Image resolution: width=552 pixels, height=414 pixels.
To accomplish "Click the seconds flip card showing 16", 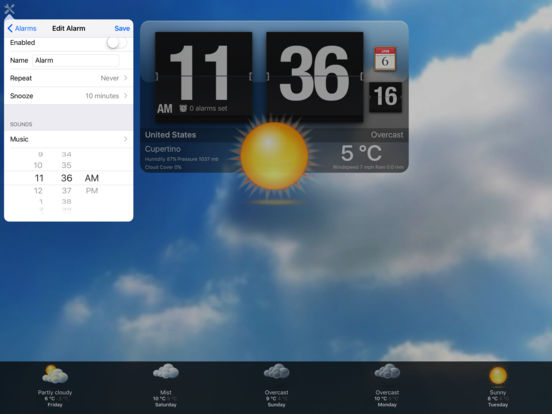I will [385, 97].
